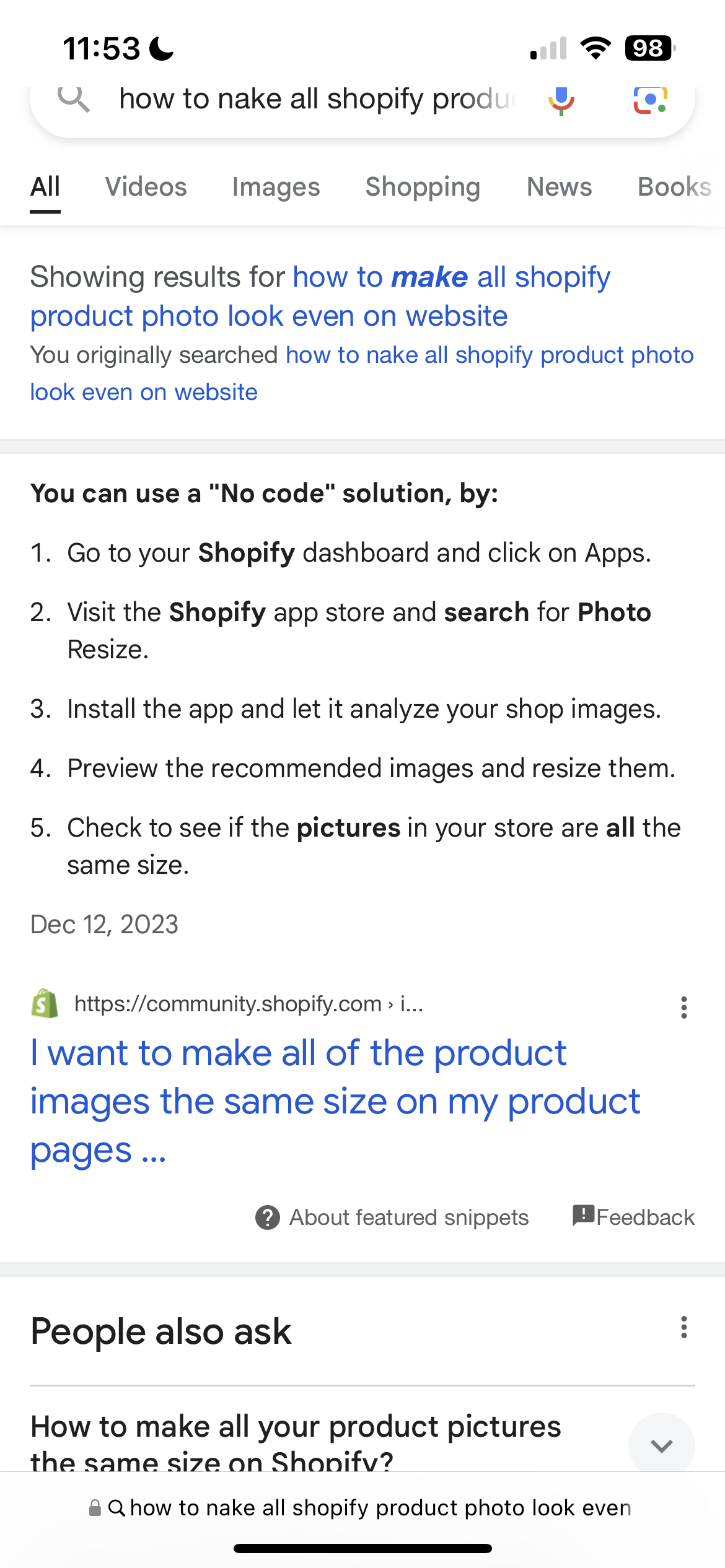Tap the search magnifier icon
Viewport: 725px width, 1568px height.
(74, 99)
